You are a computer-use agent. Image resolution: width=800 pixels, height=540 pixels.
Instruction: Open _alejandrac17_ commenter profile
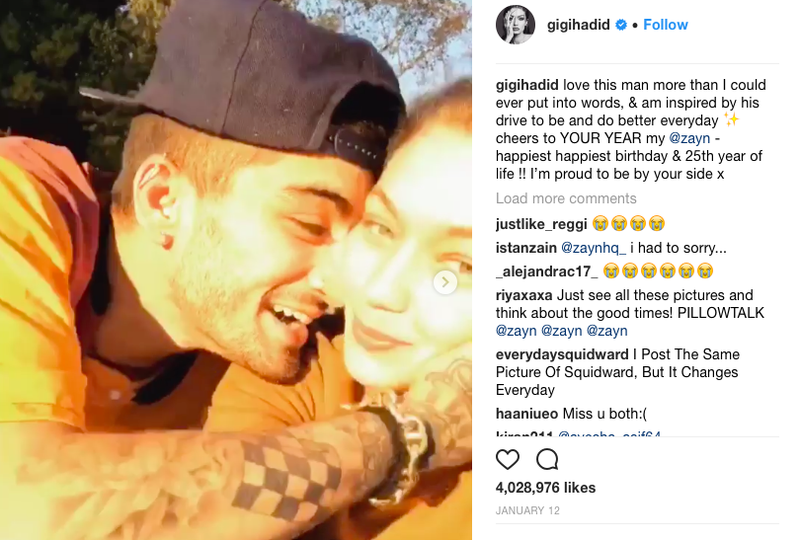(x=547, y=272)
